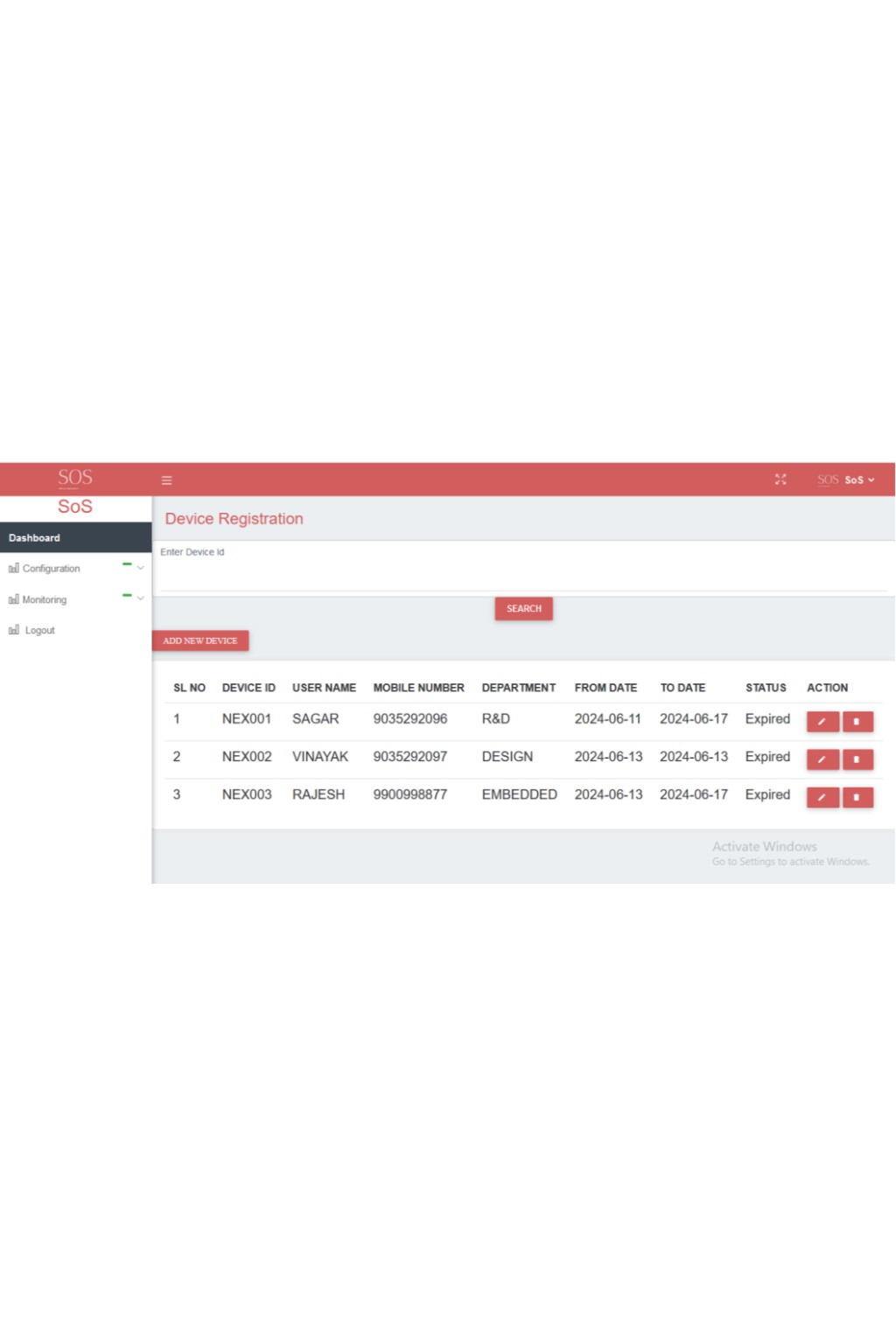Click the SOS logo in the sidebar
The image size is (896, 1344).
coord(75,478)
